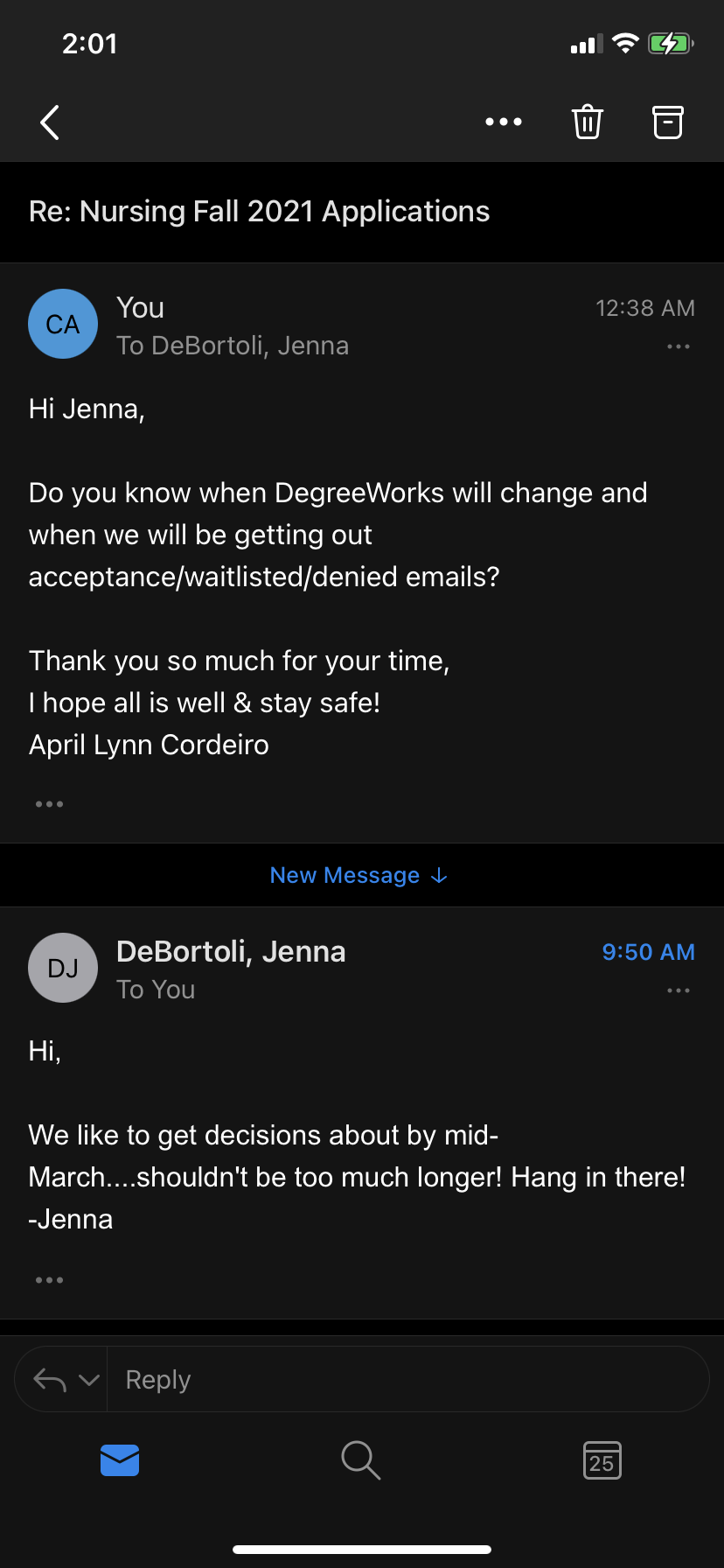Open message options under 9:50 AM
Image resolution: width=724 pixels, height=1568 pixels.
coord(679,990)
